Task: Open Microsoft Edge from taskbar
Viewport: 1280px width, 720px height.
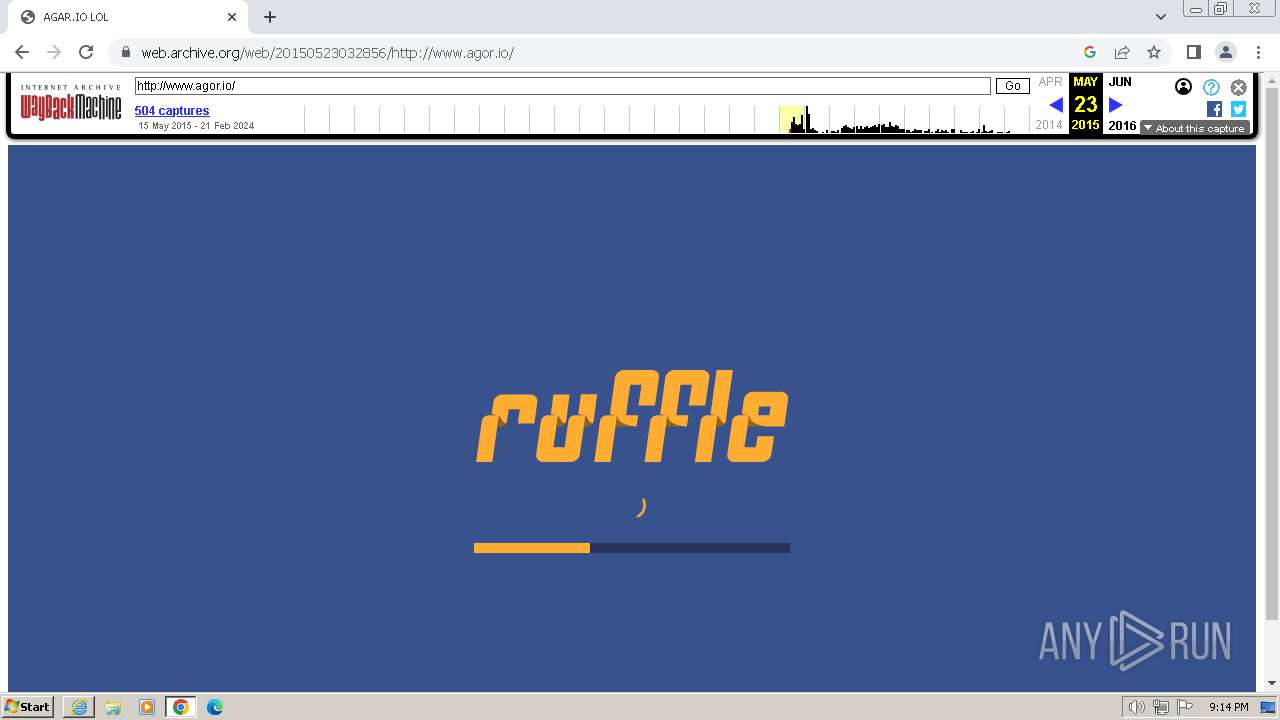Action: coord(215,707)
